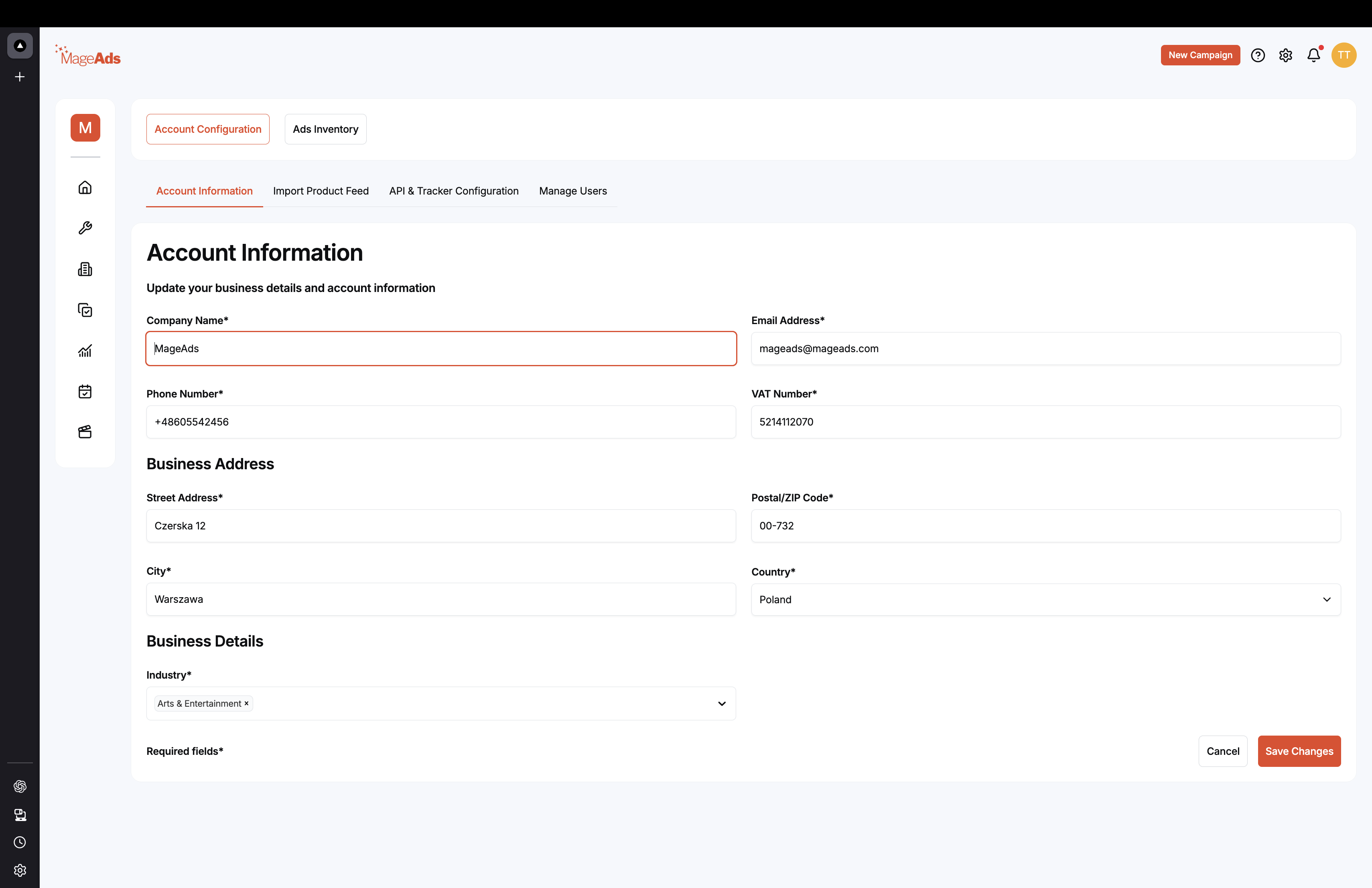Open the clock history icon in dark rail
Viewport: 1372px width, 888px height.
pyautogui.click(x=20, y=842)
